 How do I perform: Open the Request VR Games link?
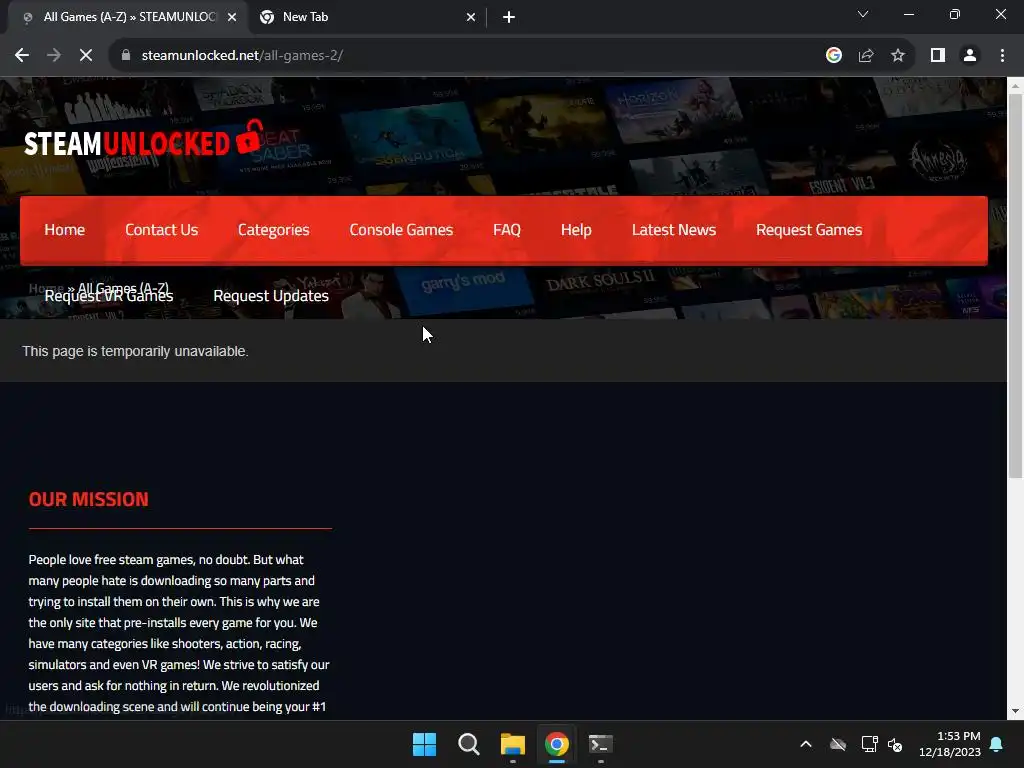pyautogui.click(x=108, y=296)
